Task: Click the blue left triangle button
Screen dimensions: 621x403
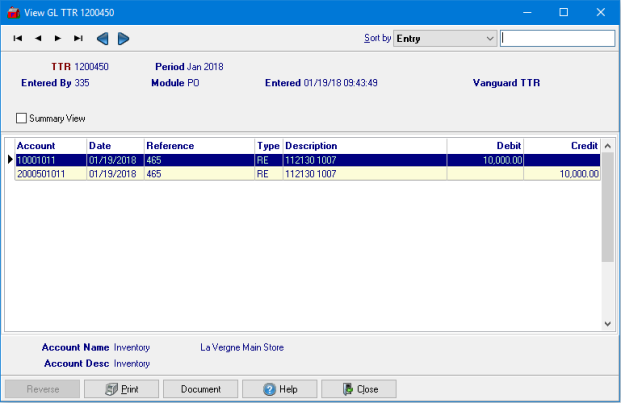Action: coord(102,39)
